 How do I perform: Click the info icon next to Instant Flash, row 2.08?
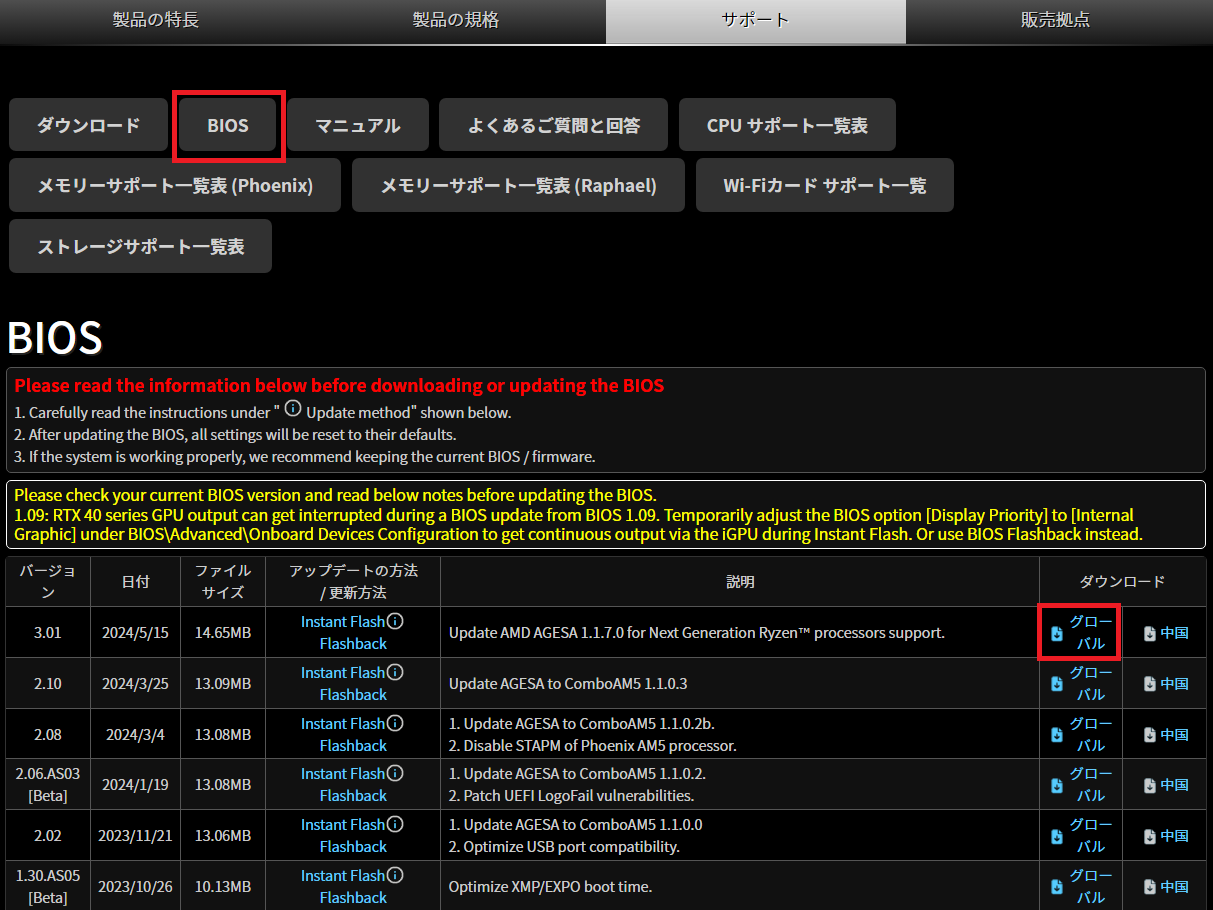[395, 723]
